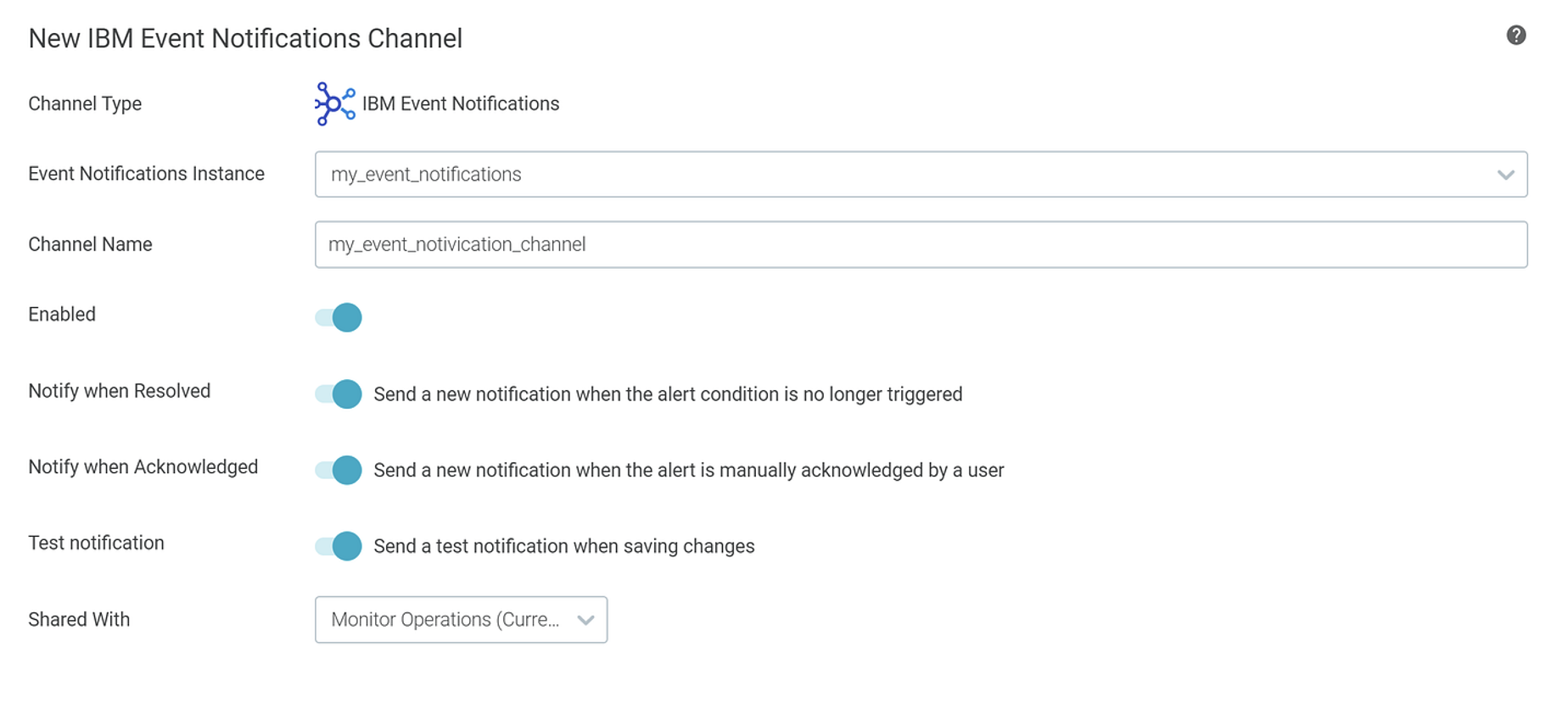Turn off Notify when Resolved
Image resolution: width=1568 pixels, height=714 pixels.
coord(337,393)
